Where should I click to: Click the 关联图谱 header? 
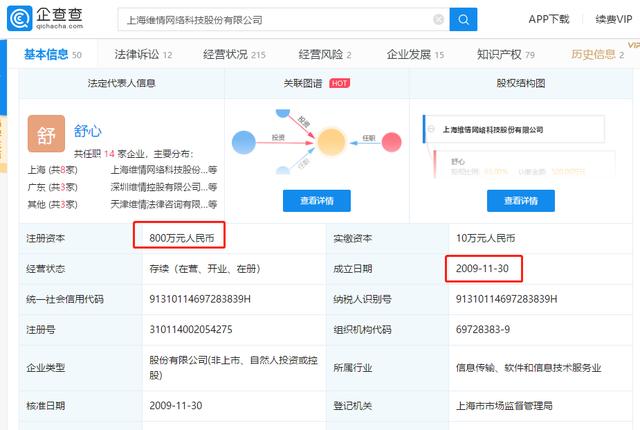303,83
